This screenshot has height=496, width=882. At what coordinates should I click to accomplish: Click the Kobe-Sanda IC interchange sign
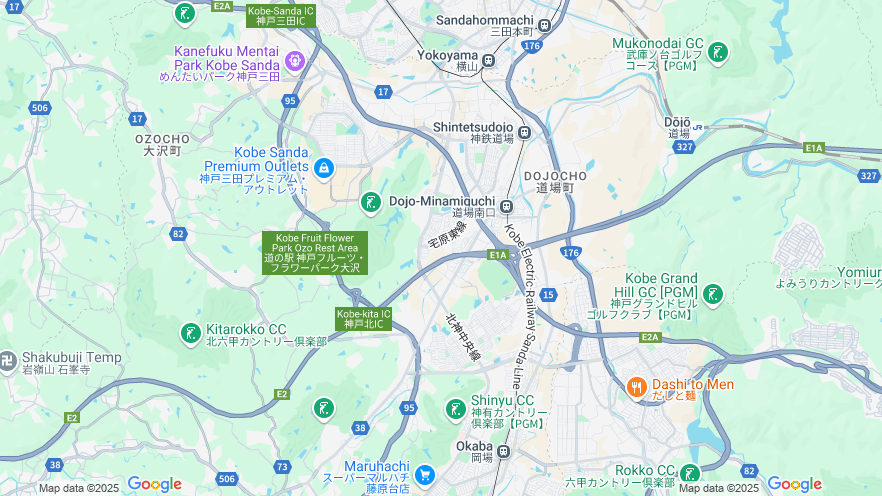tap(281, 16)
